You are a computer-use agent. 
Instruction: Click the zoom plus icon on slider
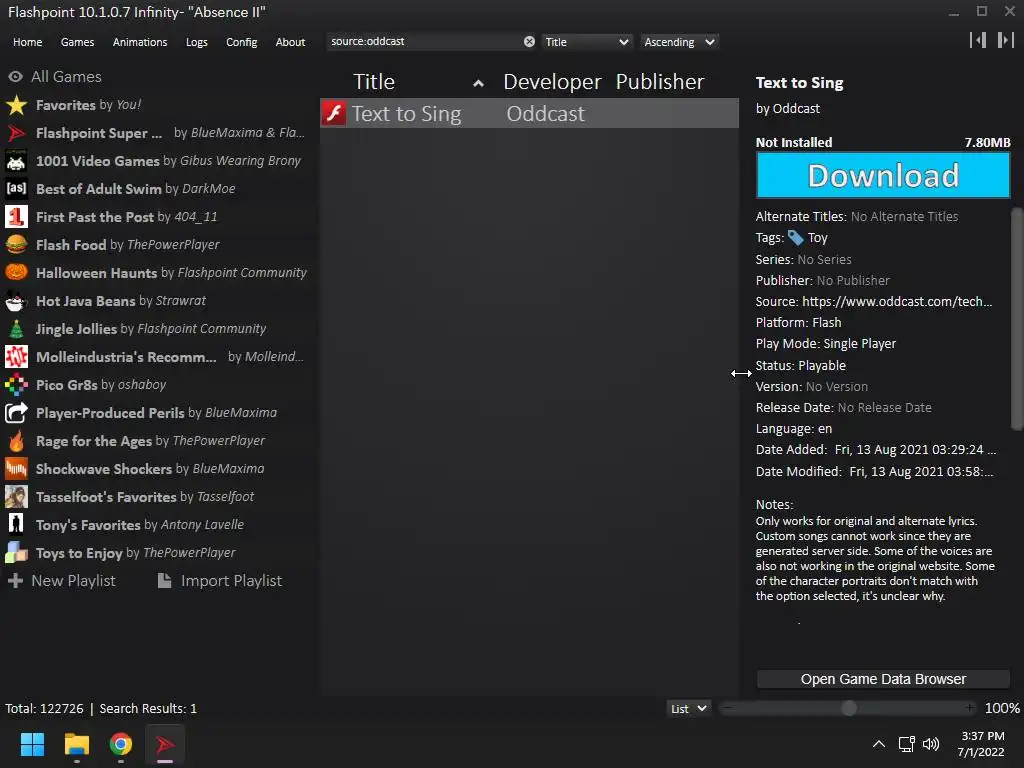tap(970, 708)
